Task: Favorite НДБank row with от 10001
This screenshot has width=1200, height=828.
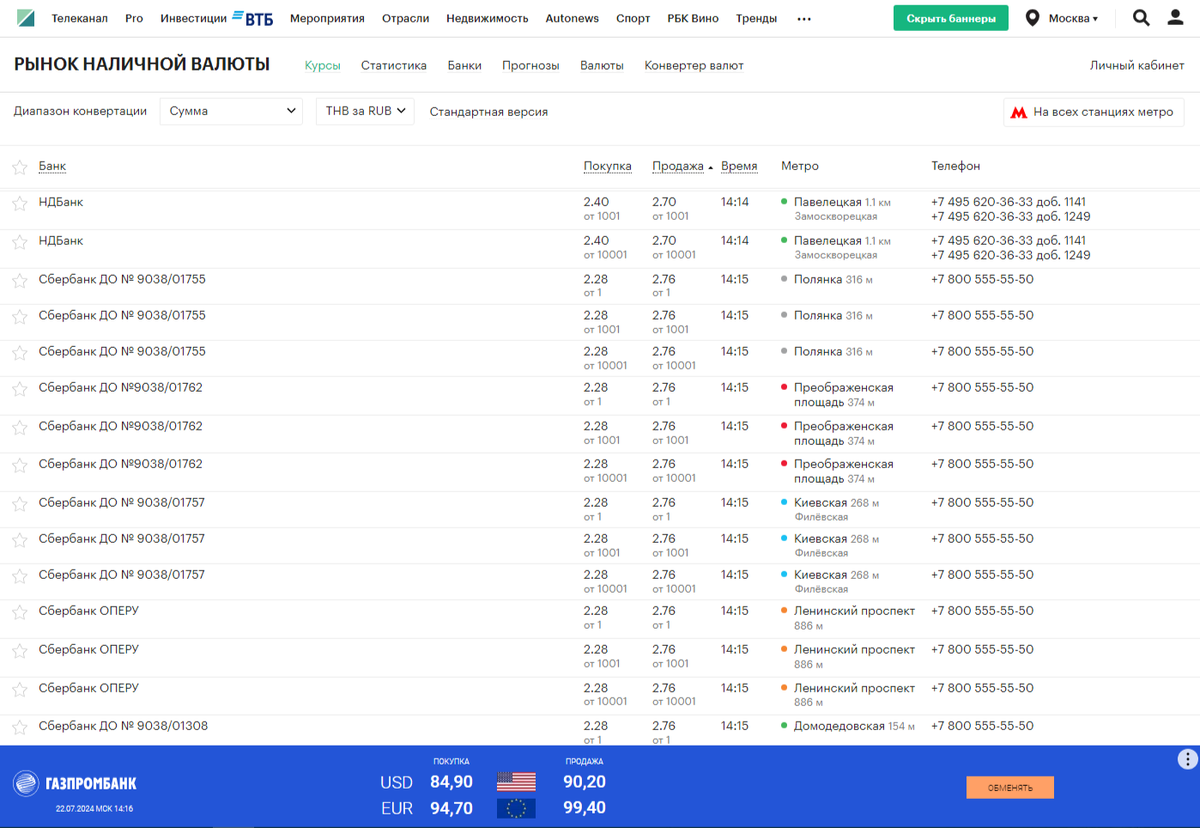Action: [x=20, y=242]
